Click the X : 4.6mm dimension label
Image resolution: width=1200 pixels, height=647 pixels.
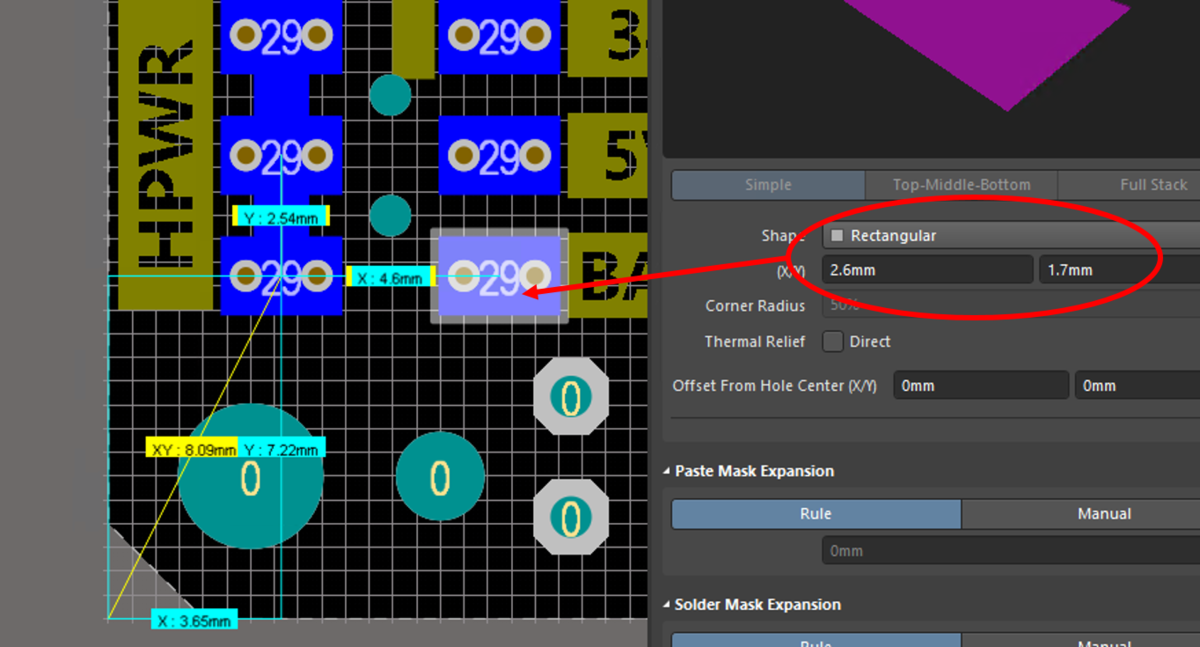[389, 278]
